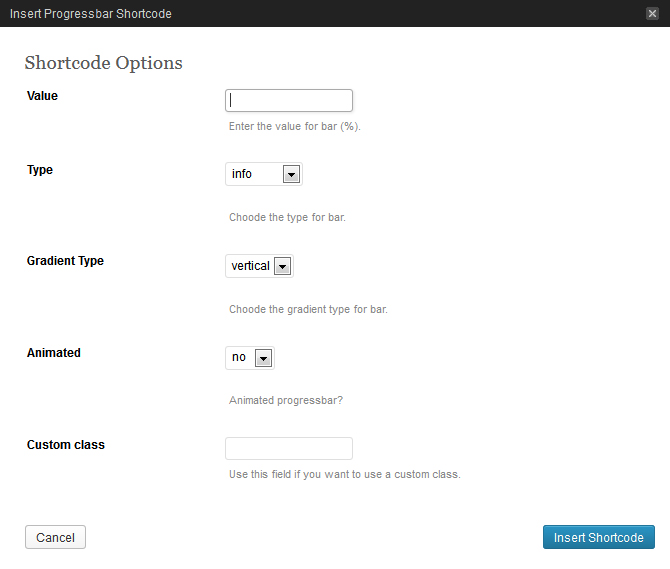Select the Gradient Type label text
Viewport: 670px width, 569px height.
(65, 261)
